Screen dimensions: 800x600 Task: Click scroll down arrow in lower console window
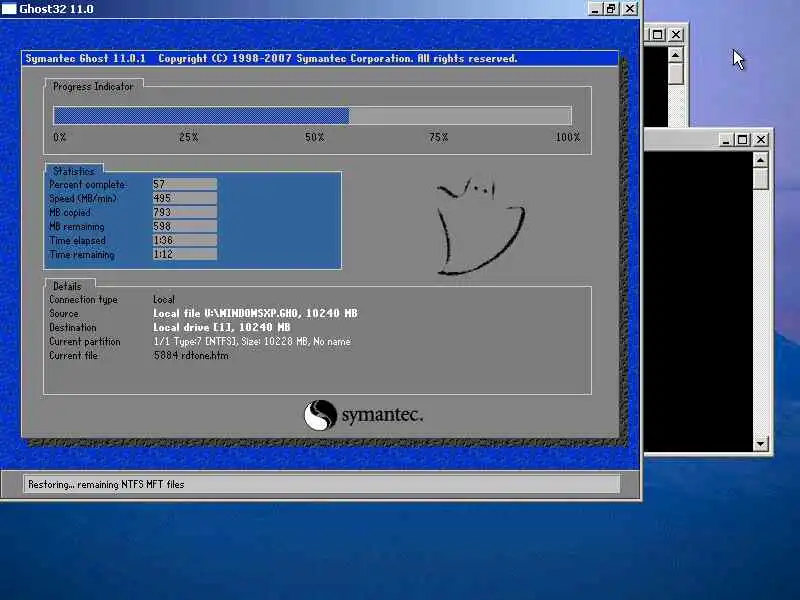pyautogui.click(x=760, y=444)
